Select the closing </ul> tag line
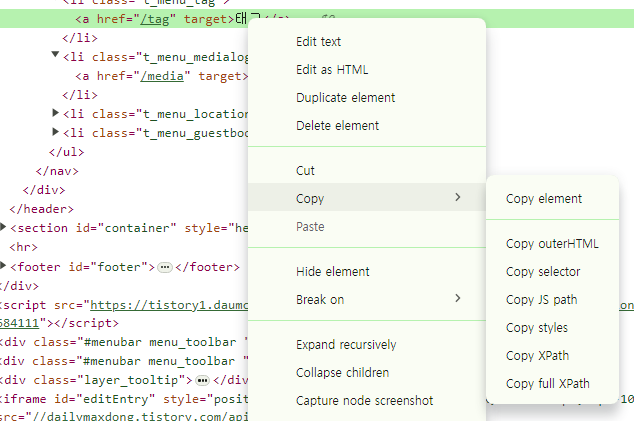634x421 pixels. click(x=66, y=152)
